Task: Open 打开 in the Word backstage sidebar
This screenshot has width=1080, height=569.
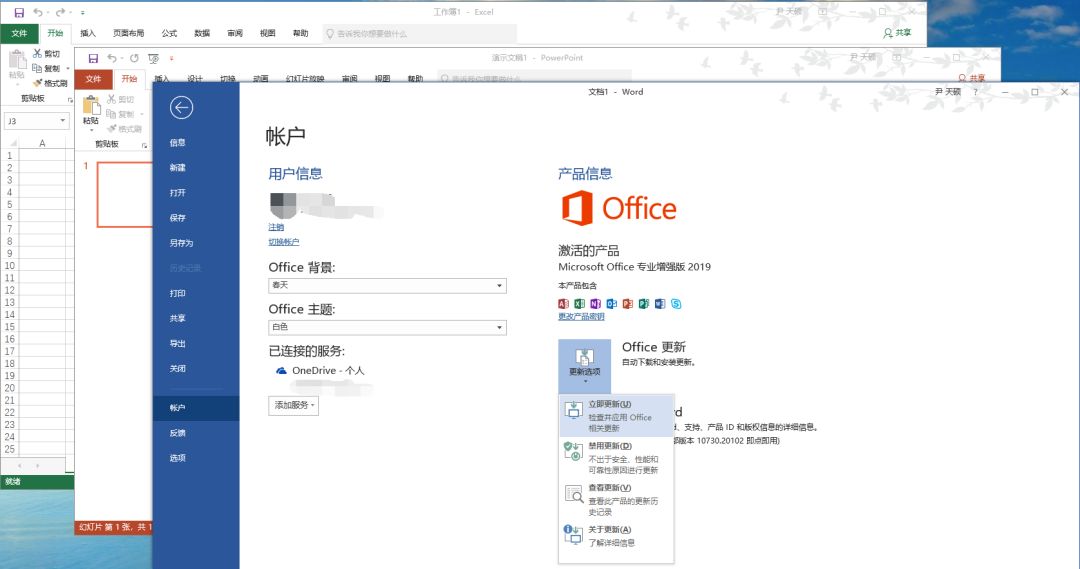Action: point(196,193)
